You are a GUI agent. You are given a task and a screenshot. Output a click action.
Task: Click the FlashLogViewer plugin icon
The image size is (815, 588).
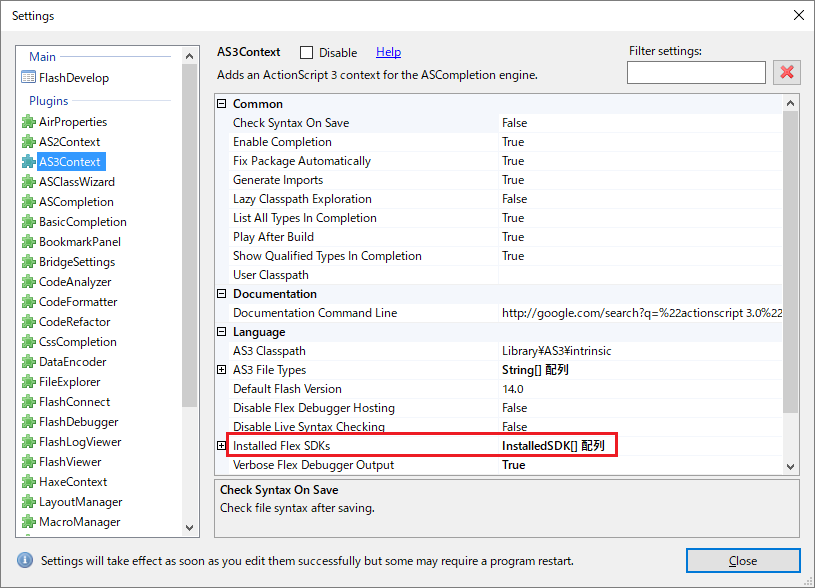pyautogui.click(x=29, y=442)
